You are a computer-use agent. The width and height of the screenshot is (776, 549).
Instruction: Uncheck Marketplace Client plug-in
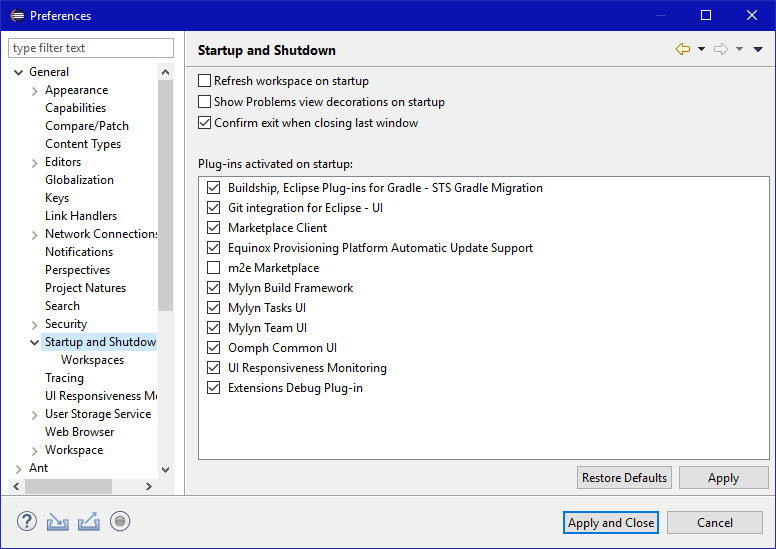[x=213, y=228]
